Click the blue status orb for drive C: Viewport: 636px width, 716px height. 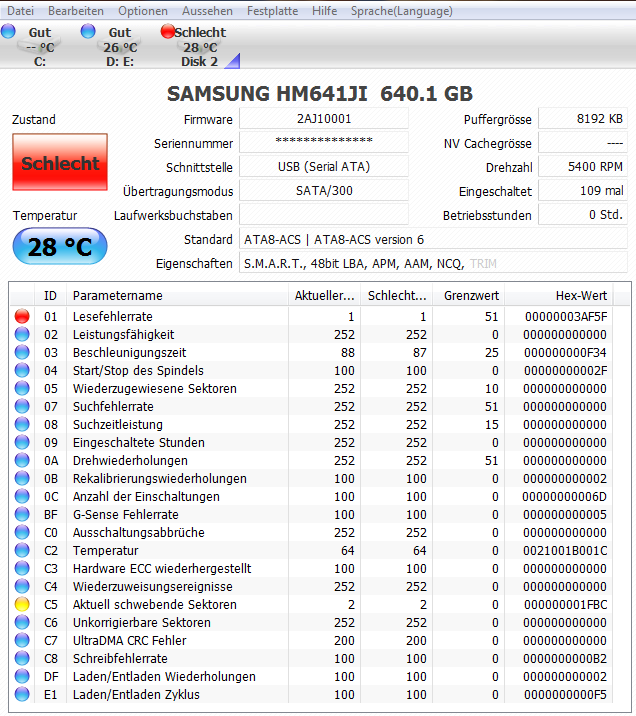[x=8, y=31]
